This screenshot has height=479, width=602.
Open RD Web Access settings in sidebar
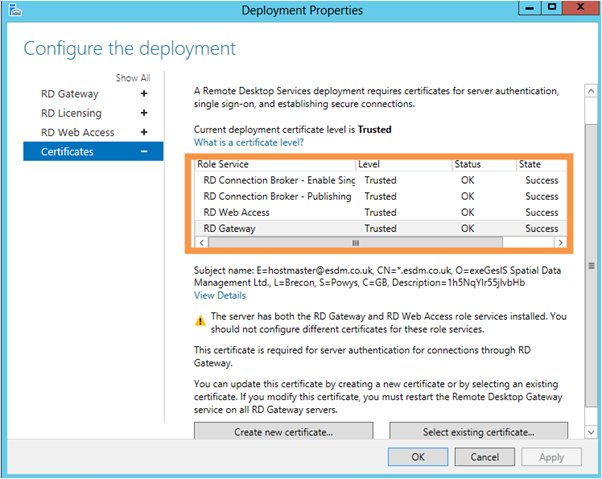tap(78, 132)
